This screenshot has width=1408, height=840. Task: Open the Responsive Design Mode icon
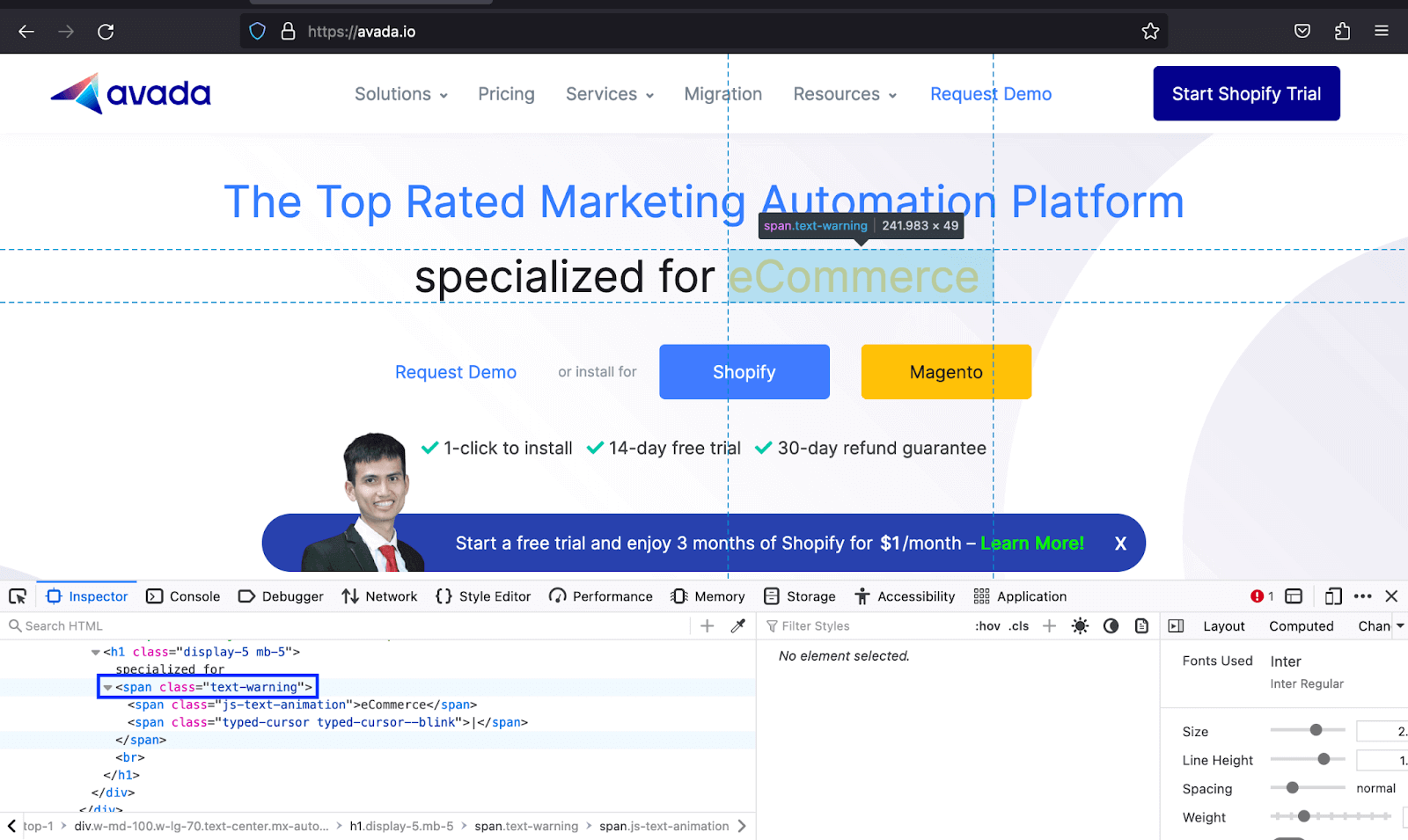tap(1332, 596)
